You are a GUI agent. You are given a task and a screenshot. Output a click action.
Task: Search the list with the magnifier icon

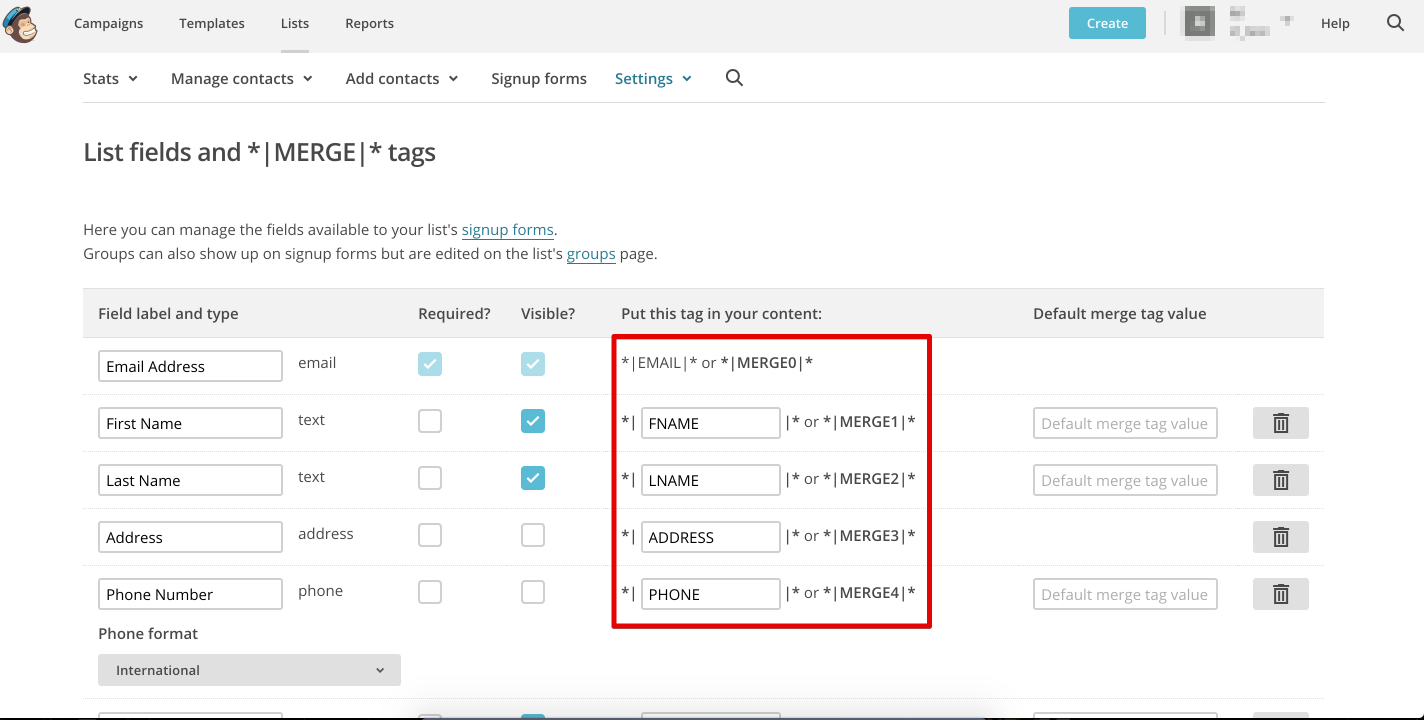[x=734, y=78]
